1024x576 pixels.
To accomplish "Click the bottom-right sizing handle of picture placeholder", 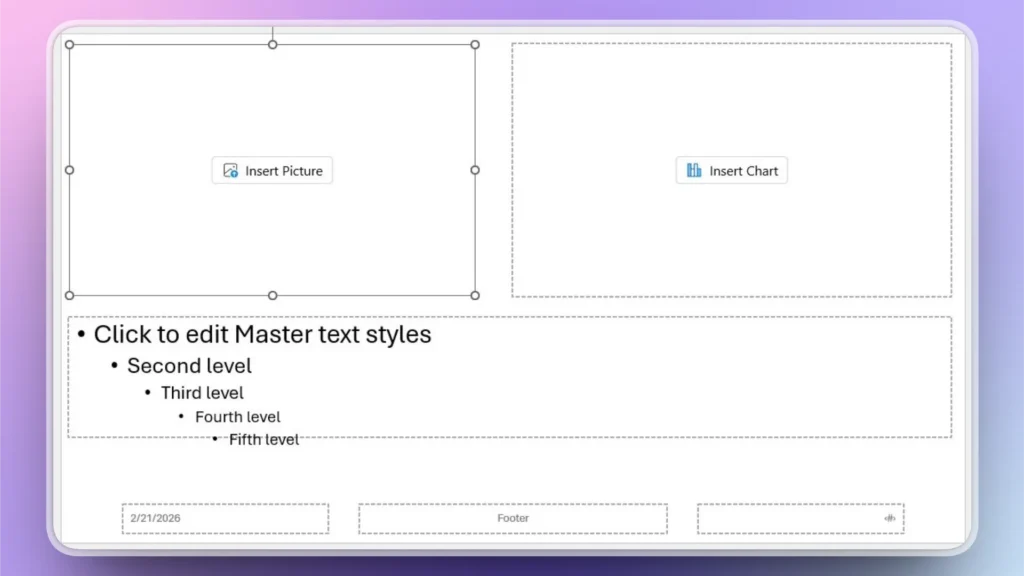I will [475, 296].
